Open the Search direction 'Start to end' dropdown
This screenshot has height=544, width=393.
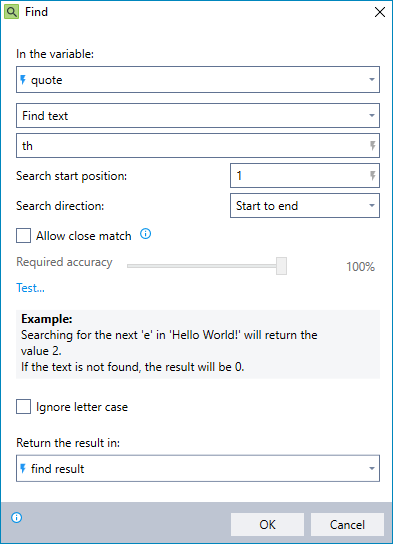305,206
